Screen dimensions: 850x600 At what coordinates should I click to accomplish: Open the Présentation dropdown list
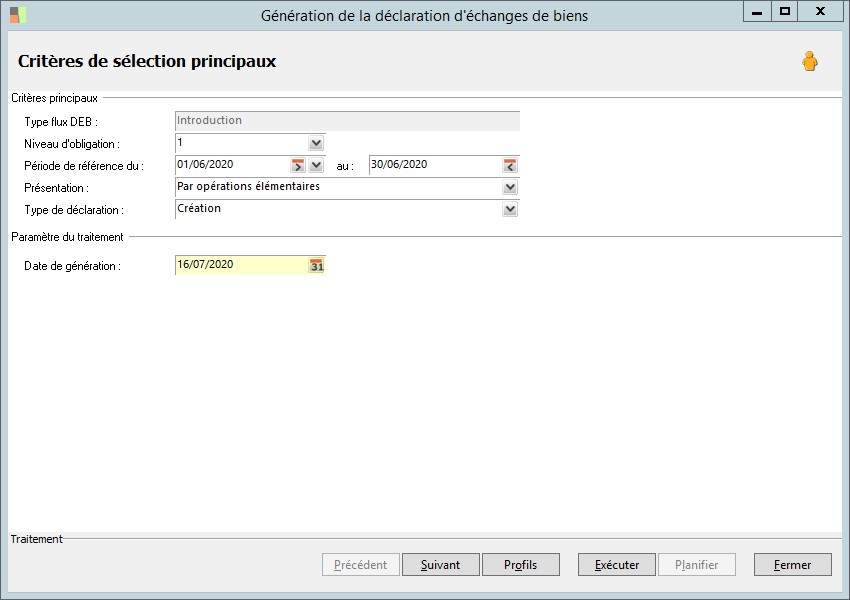tap(510, 188)
